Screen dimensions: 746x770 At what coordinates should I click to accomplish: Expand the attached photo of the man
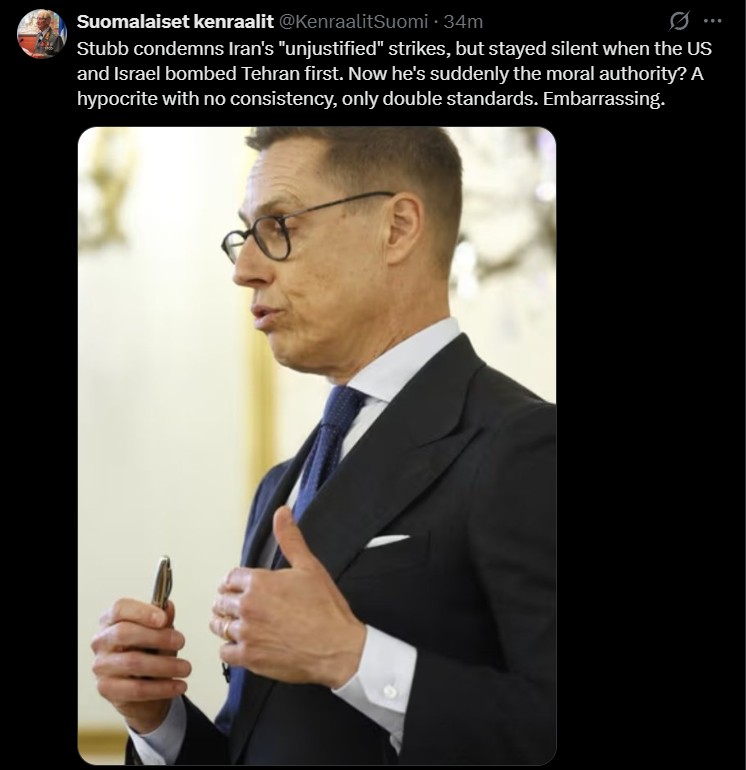click(x=317, y=445)
